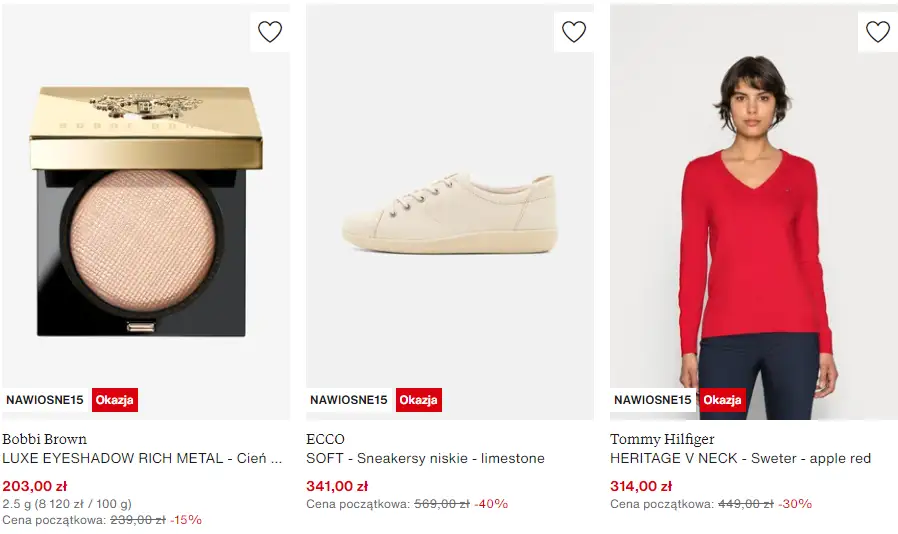Click the 203,00 zł eyeshadow price

[35, 486]
